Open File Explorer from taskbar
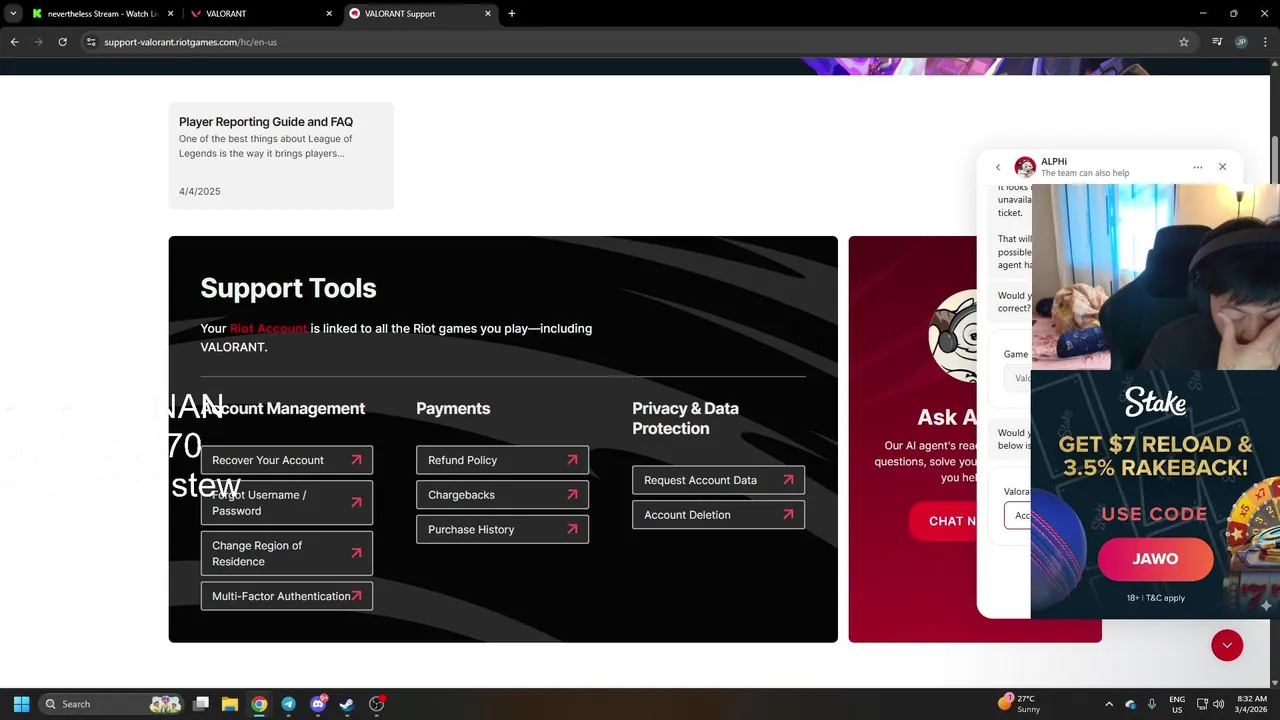The image size is (1280, 720). tap(230, 704)
